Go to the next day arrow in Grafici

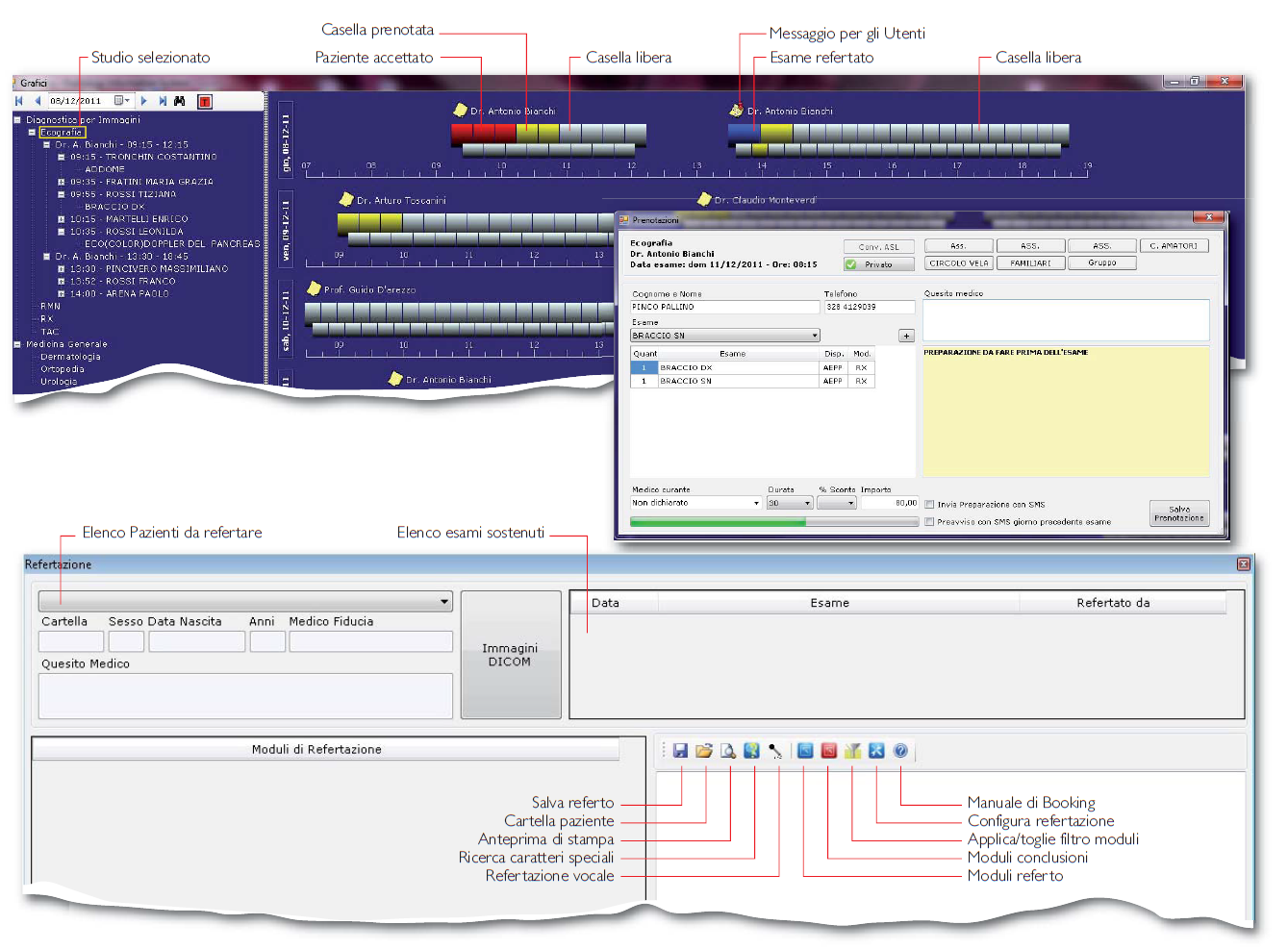(143, 101)
